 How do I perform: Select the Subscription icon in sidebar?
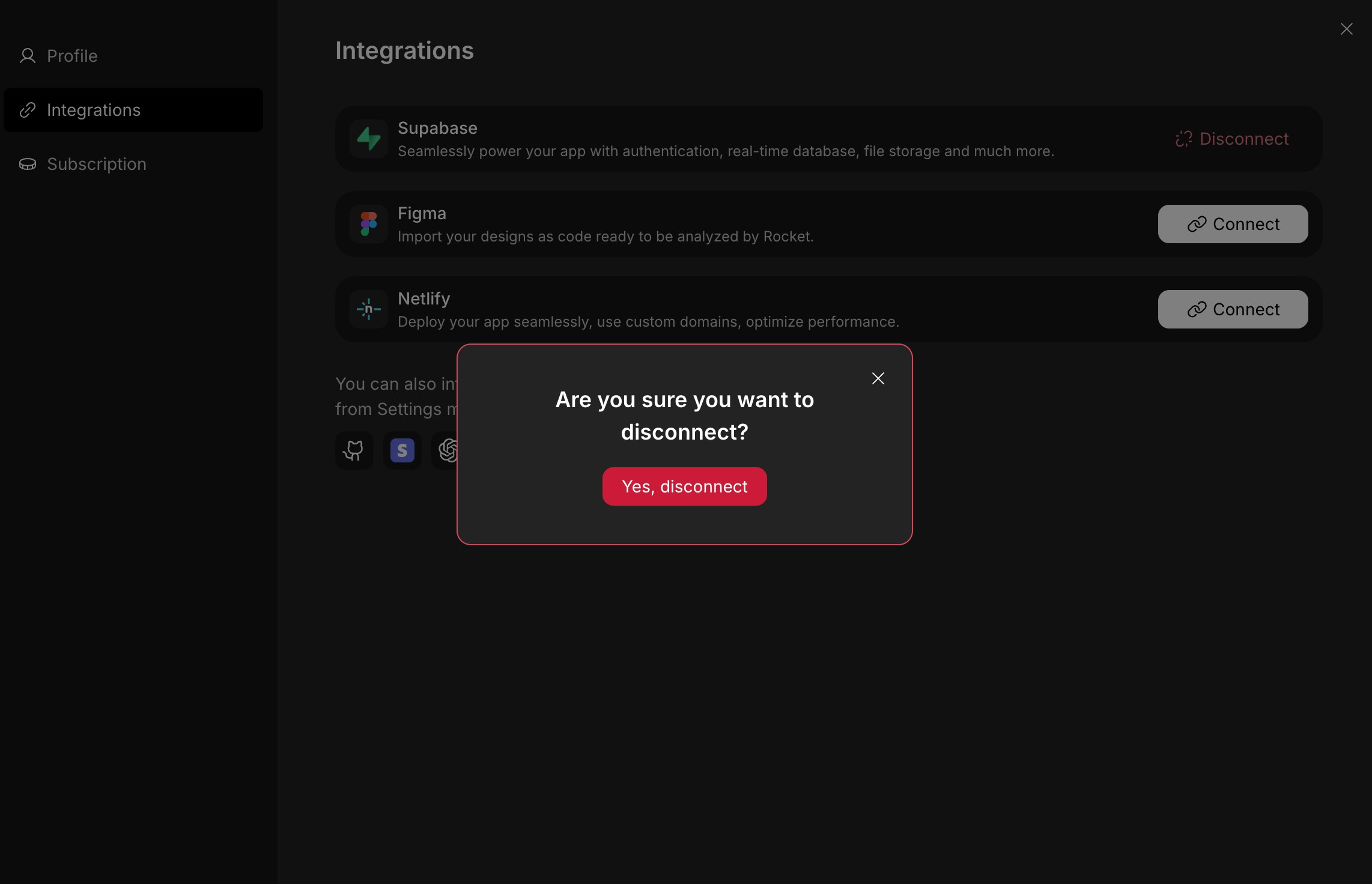coord(28,164)
